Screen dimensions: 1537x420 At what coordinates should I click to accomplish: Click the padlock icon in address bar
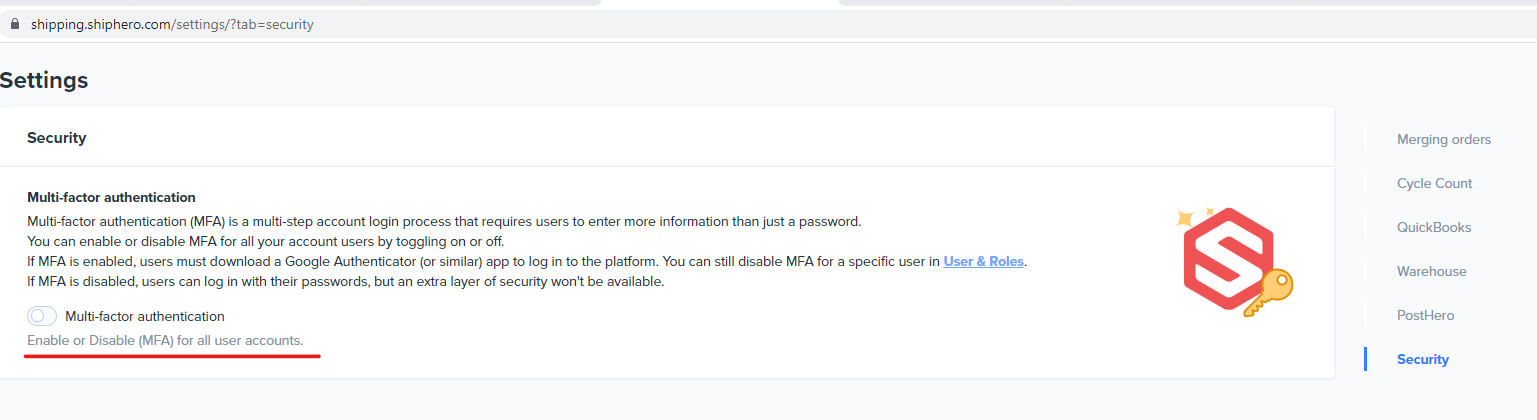tap(15, 24)
